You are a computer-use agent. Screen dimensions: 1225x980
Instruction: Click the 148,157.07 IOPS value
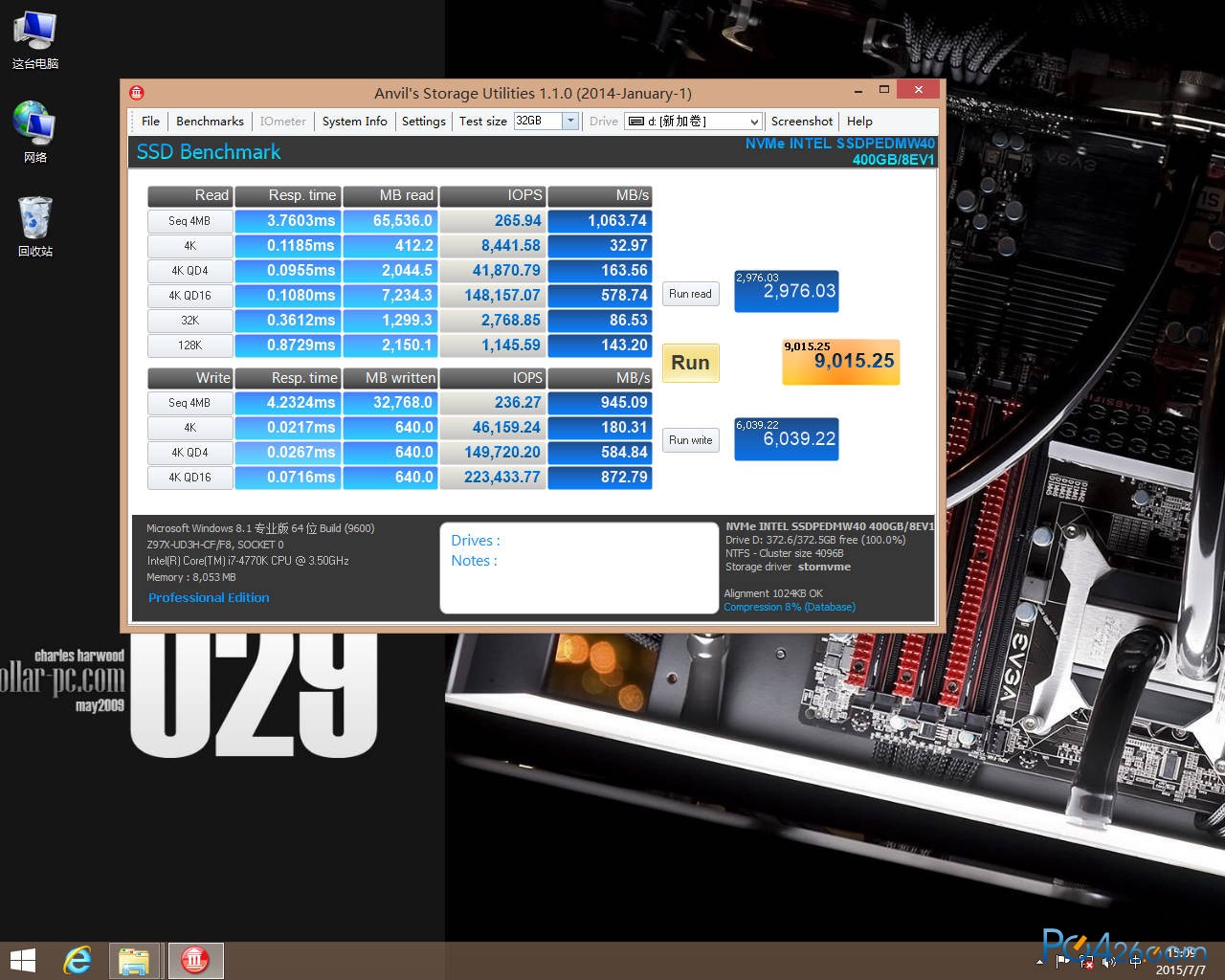tap(493, 296)
